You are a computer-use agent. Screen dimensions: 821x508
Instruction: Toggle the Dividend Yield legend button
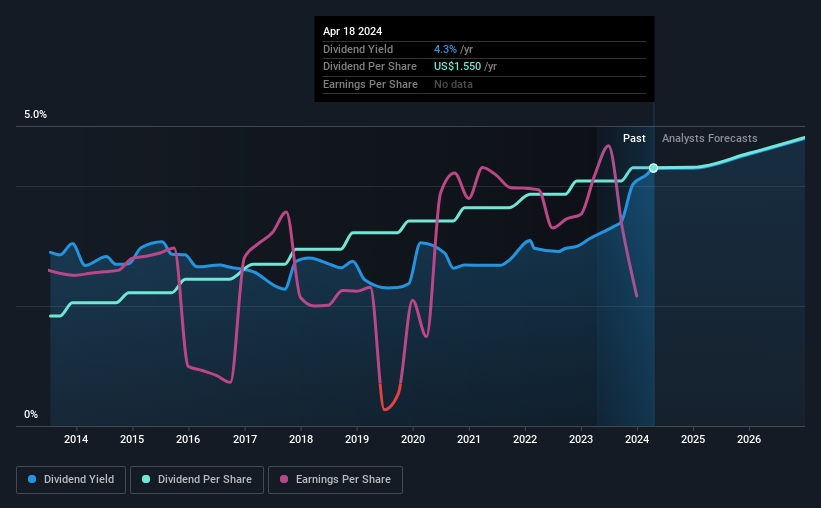coord(71,480)
